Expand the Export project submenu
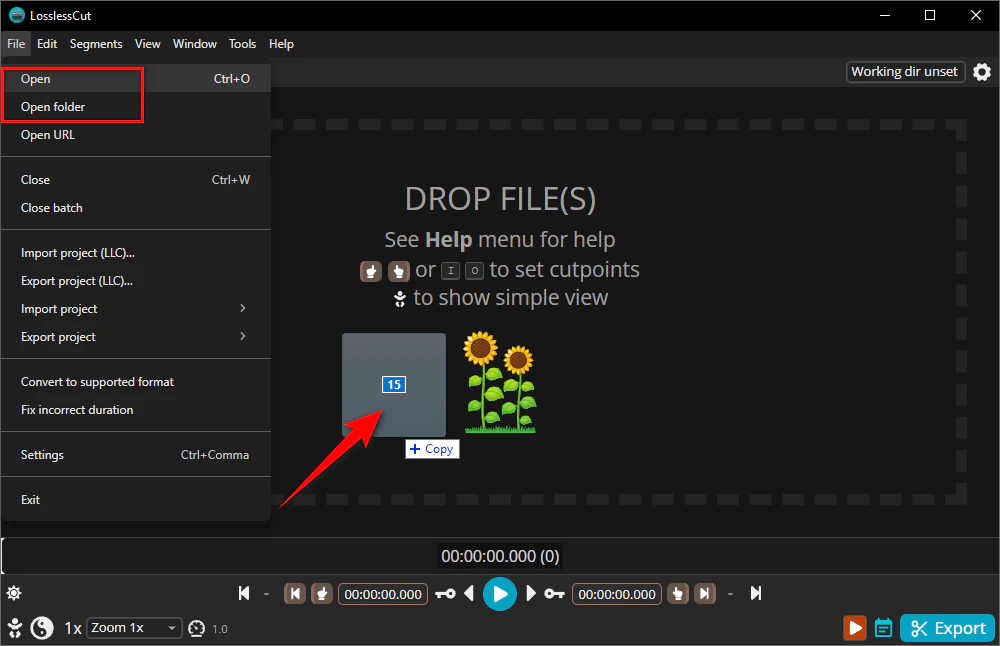The height and width of the screenshot is (646, 1000). tap(136, 337)
